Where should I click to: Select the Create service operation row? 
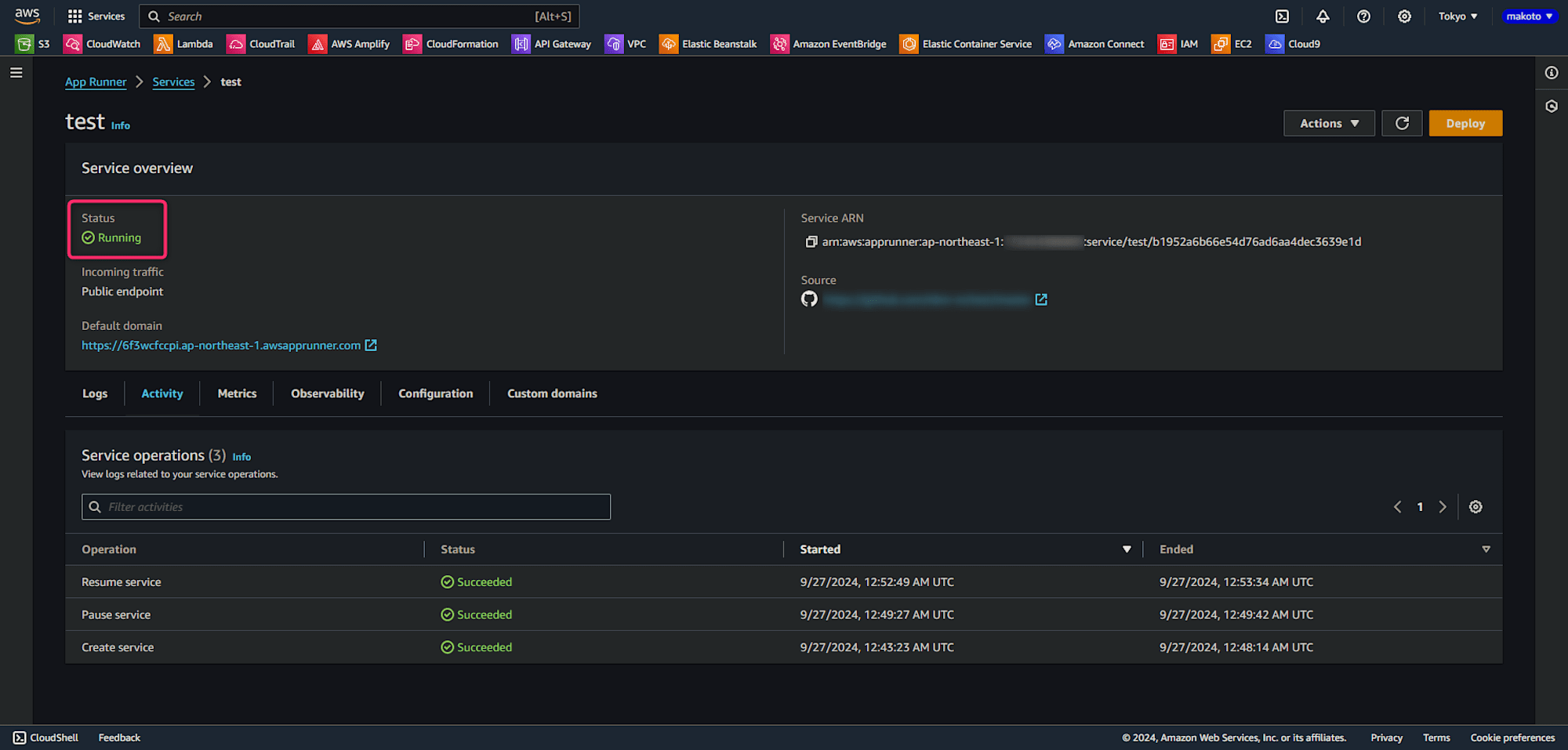(x=784, y=647)
